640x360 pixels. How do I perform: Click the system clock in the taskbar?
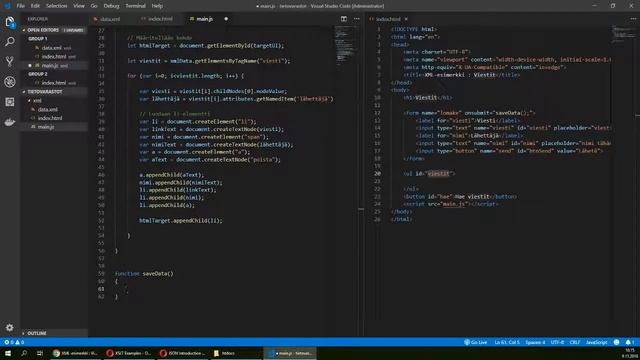630,353
